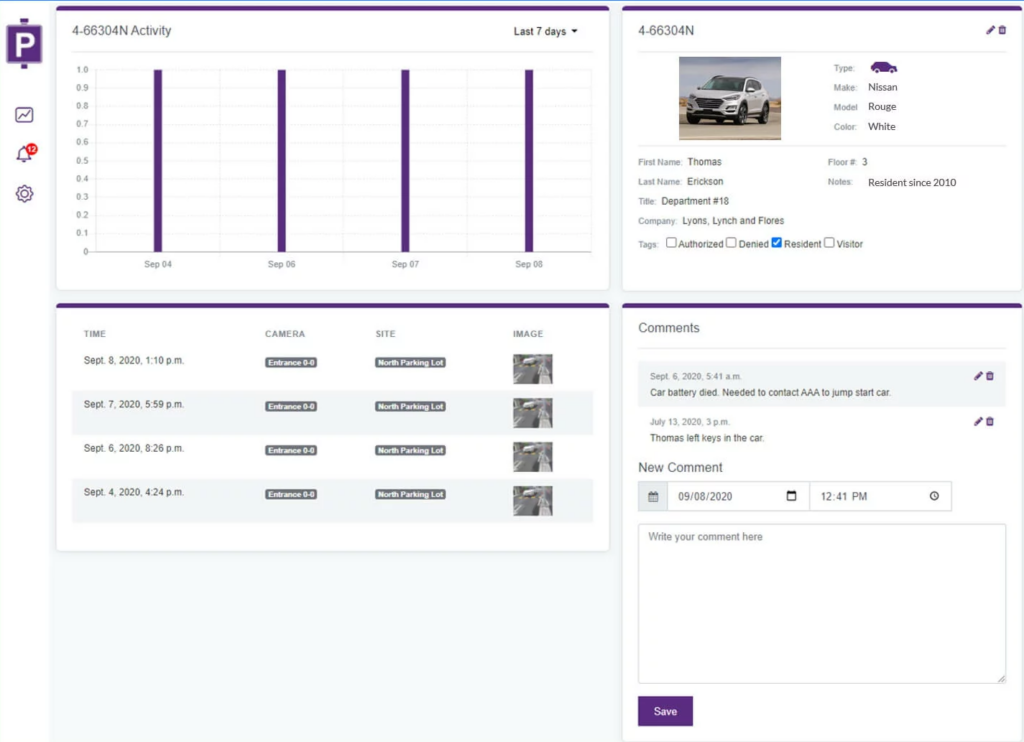Select 'Sept. 8, 2020, 1:10 p.m.' time
This screenshot has width=1024, height=742.
tap(134, 361)
